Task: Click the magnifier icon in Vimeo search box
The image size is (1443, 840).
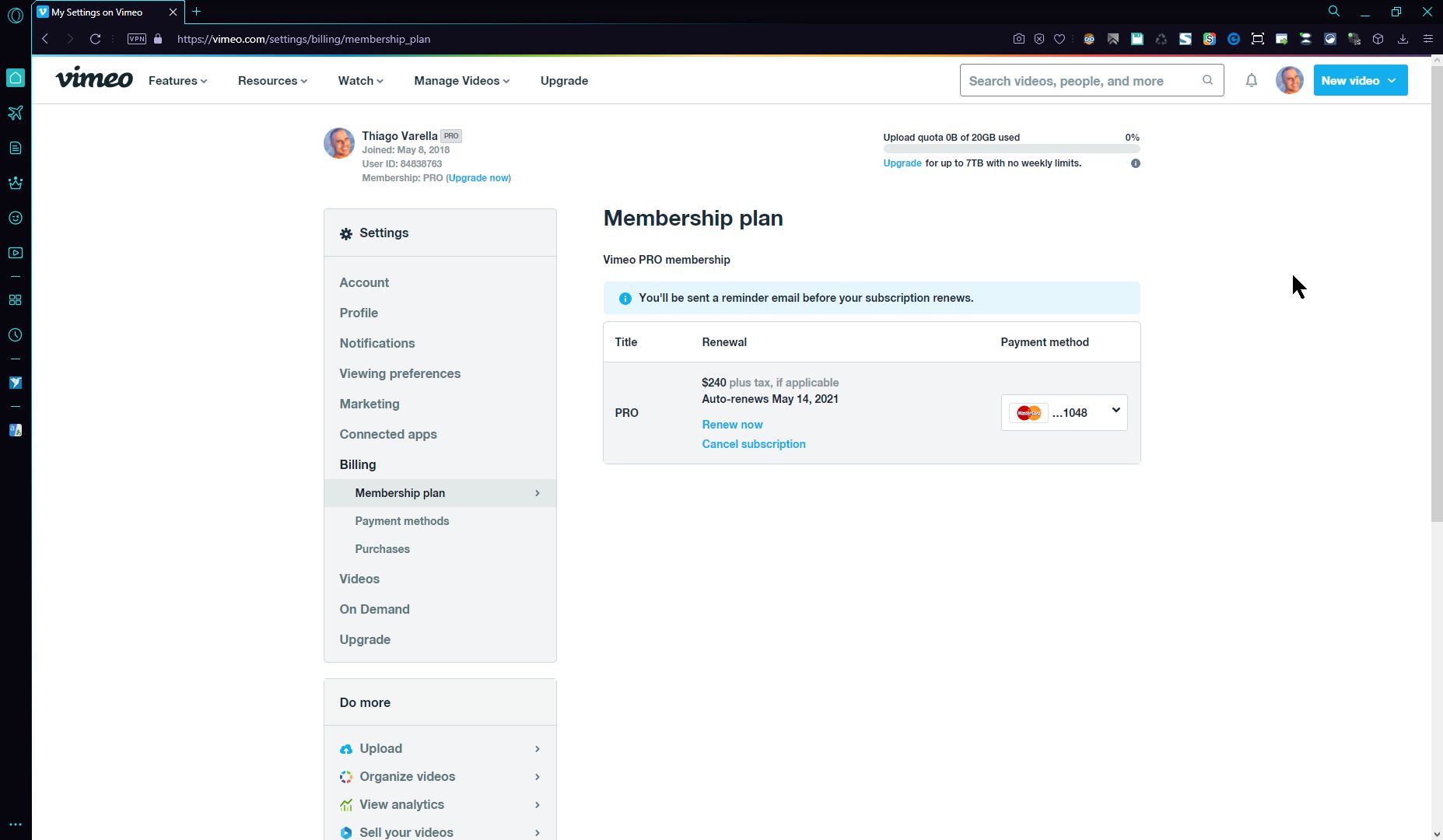Action: (x=1208, y=80)
